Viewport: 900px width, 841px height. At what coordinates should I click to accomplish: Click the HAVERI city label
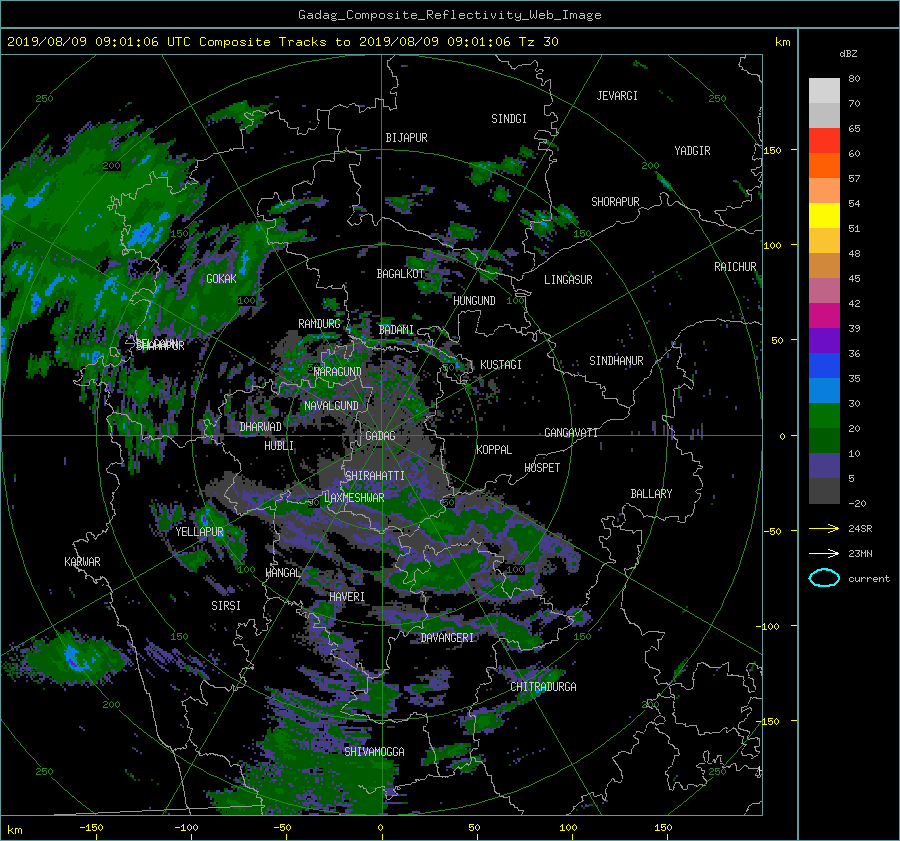347,597
